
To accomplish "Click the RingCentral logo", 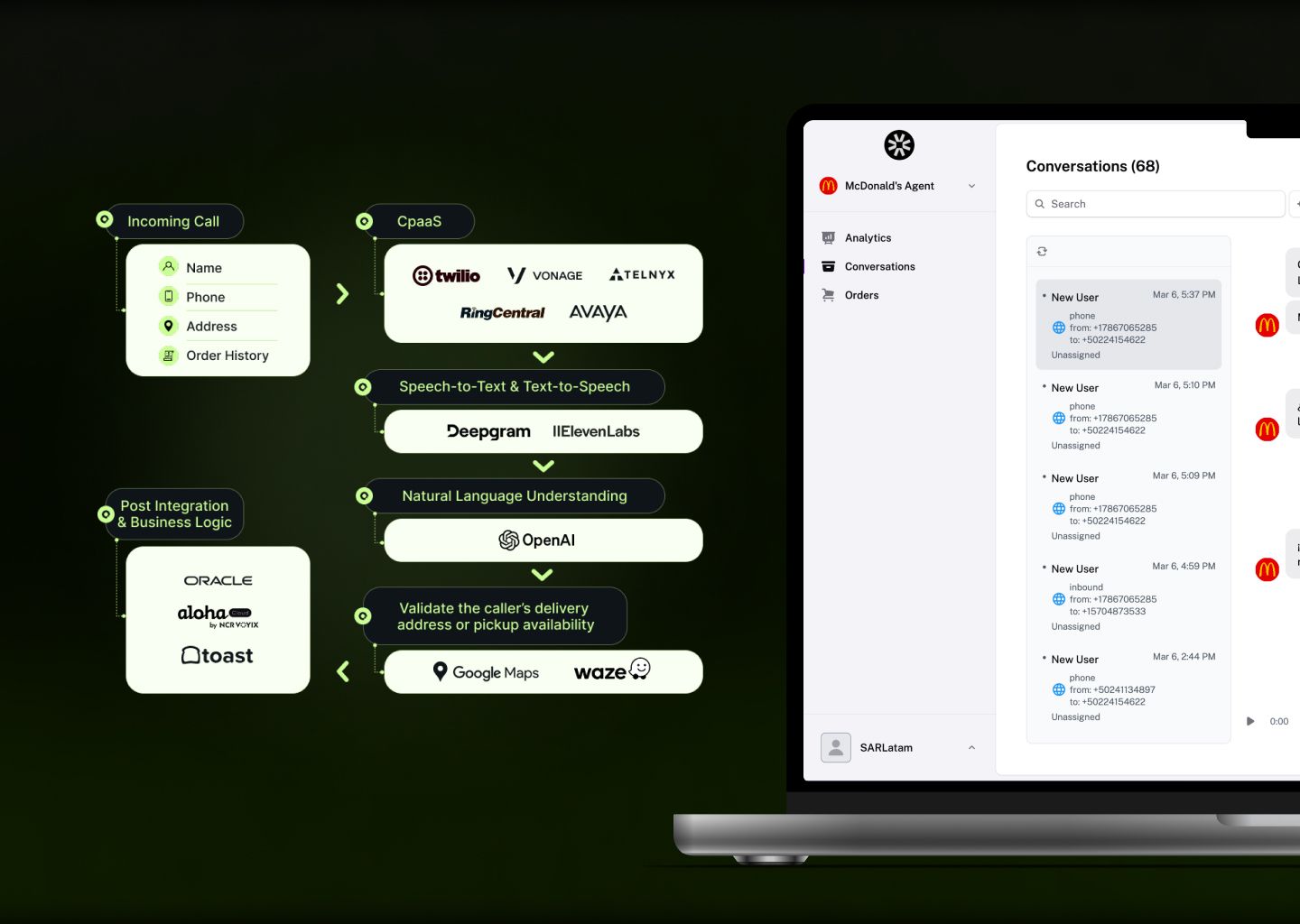I will point(503,313).
